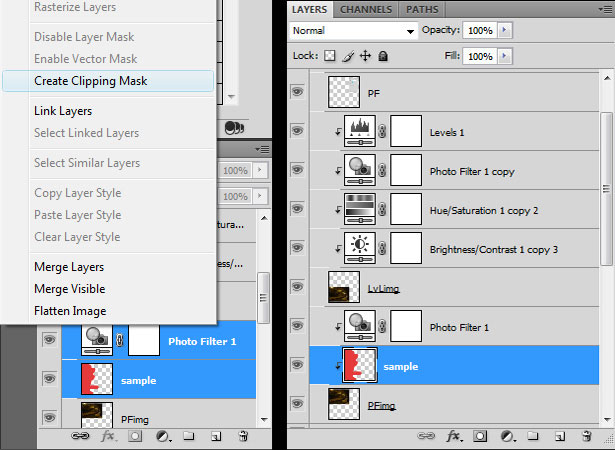This screenshot has height=450, width=615.
Task: Click add layer mask icon, right panel
Action: pyautogui.click(x=480, y=436)
